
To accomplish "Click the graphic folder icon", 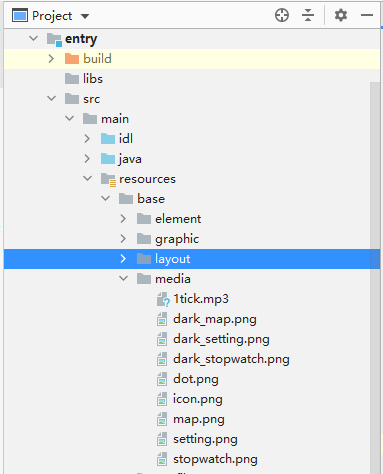I will coord(144,239).
